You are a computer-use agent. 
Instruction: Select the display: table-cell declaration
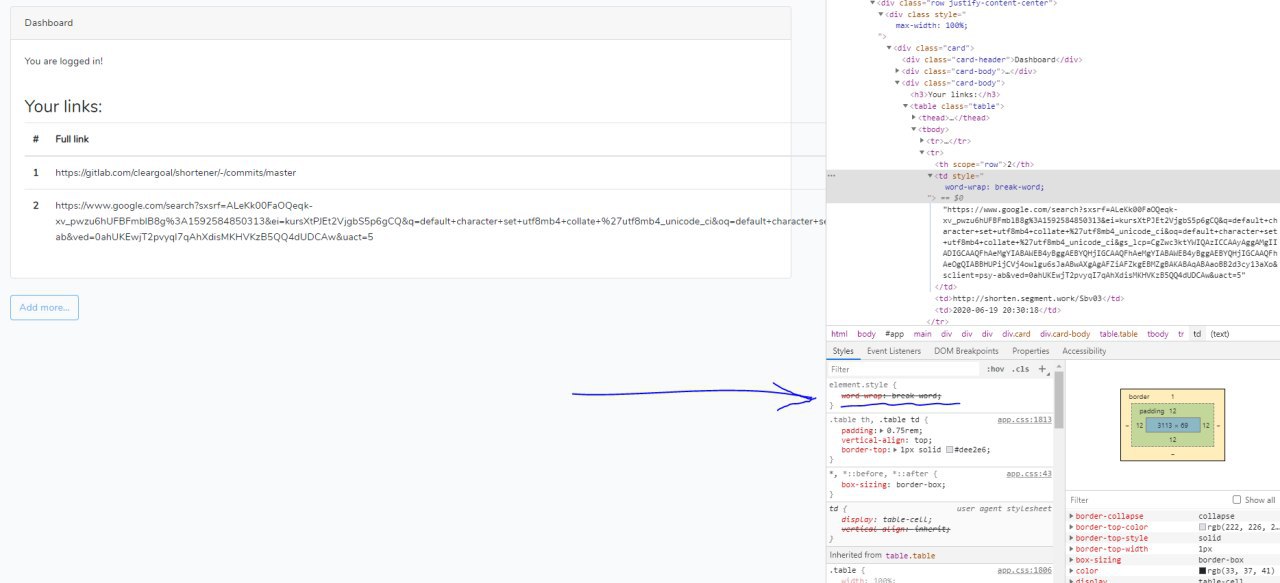coord(886,519)
